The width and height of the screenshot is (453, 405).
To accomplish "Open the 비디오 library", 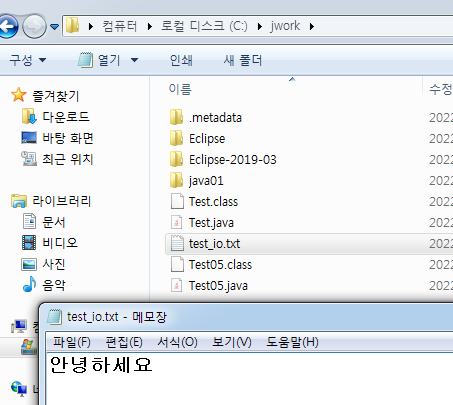I will [x=60, y=243].
